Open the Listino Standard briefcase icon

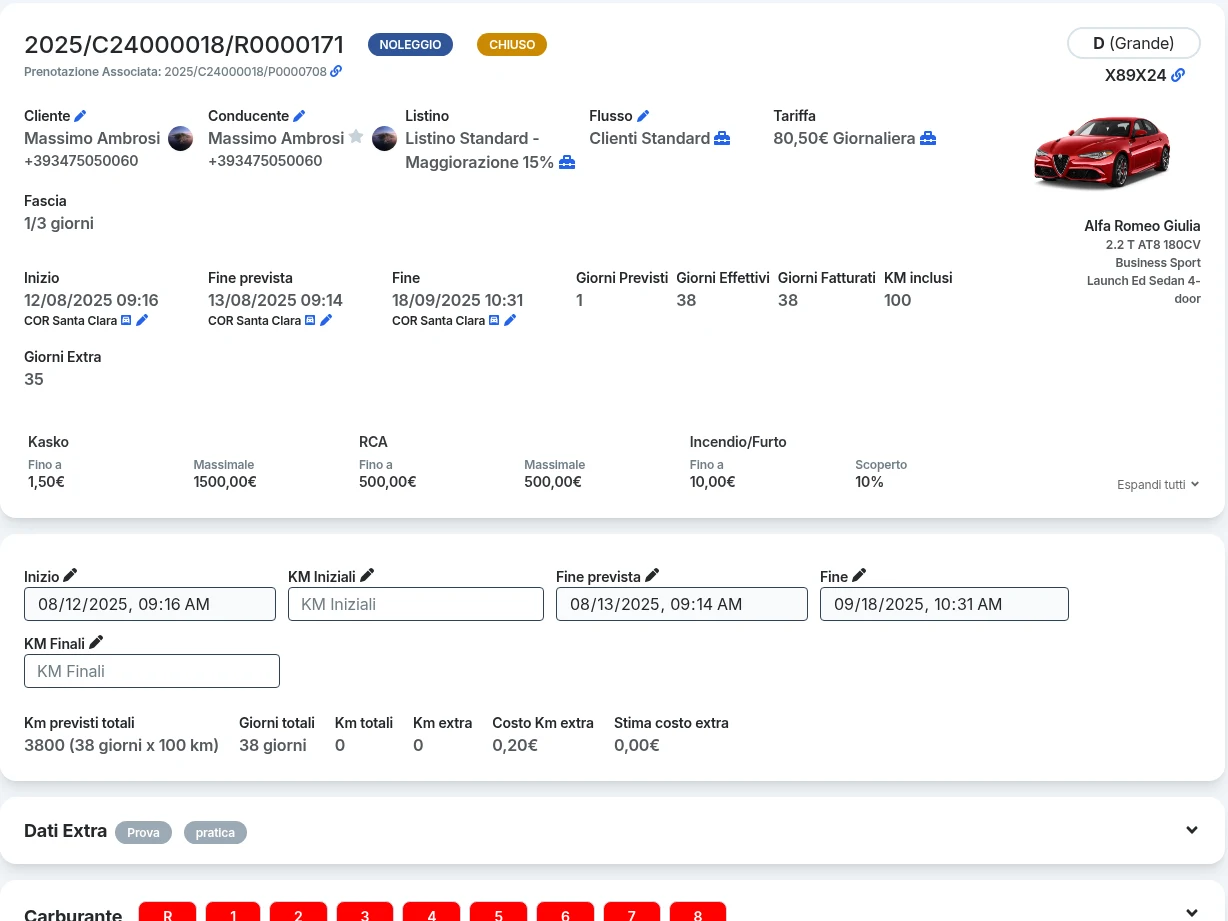coord(567,162)
